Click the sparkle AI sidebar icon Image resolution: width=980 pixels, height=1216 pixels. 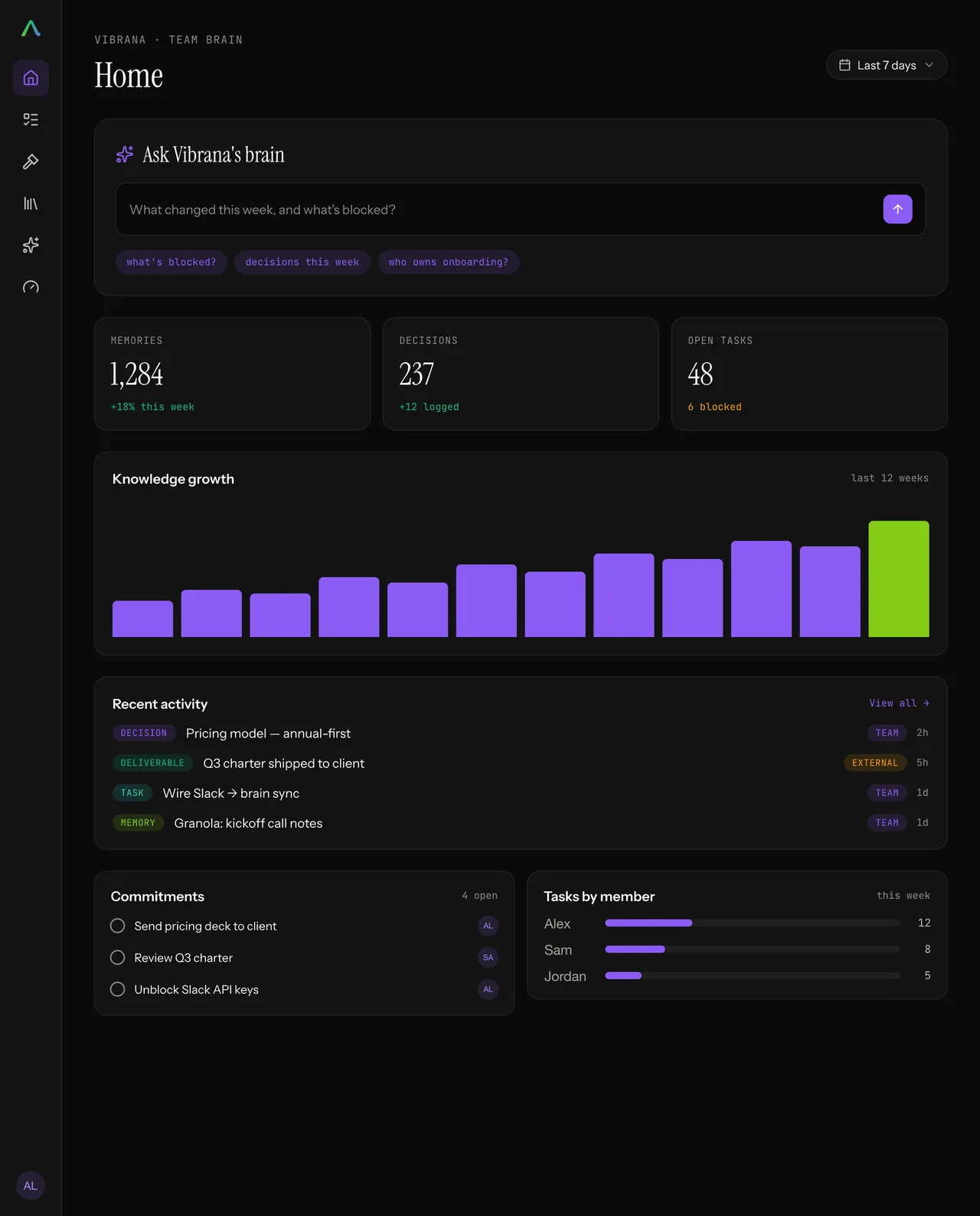[x=31, y=245]
